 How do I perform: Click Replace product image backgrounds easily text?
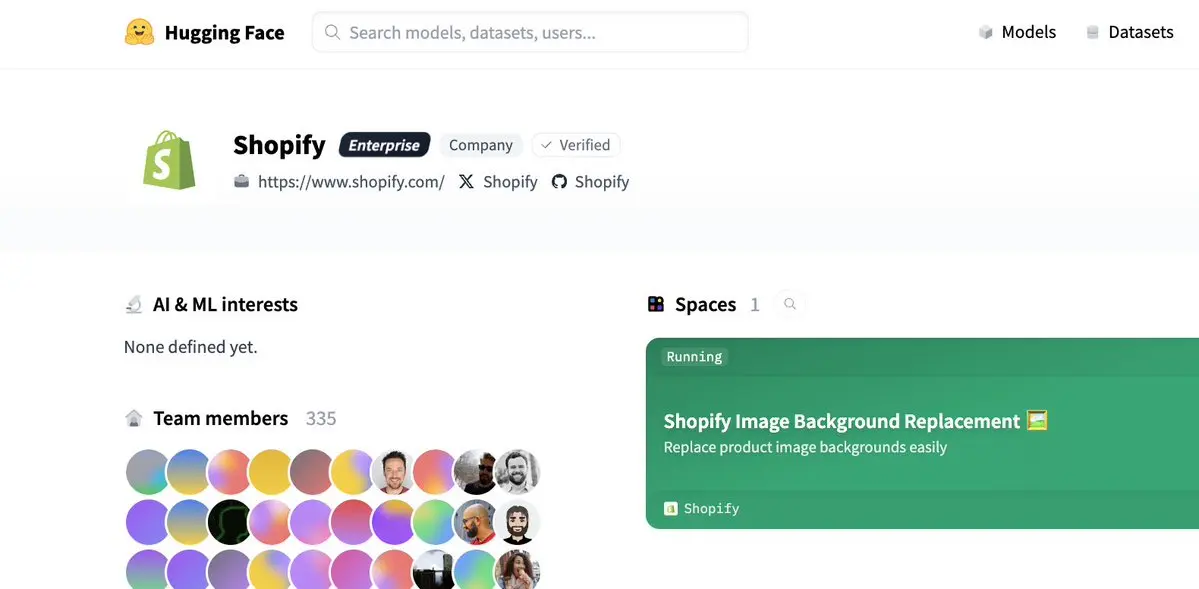(x=805, y=447)
